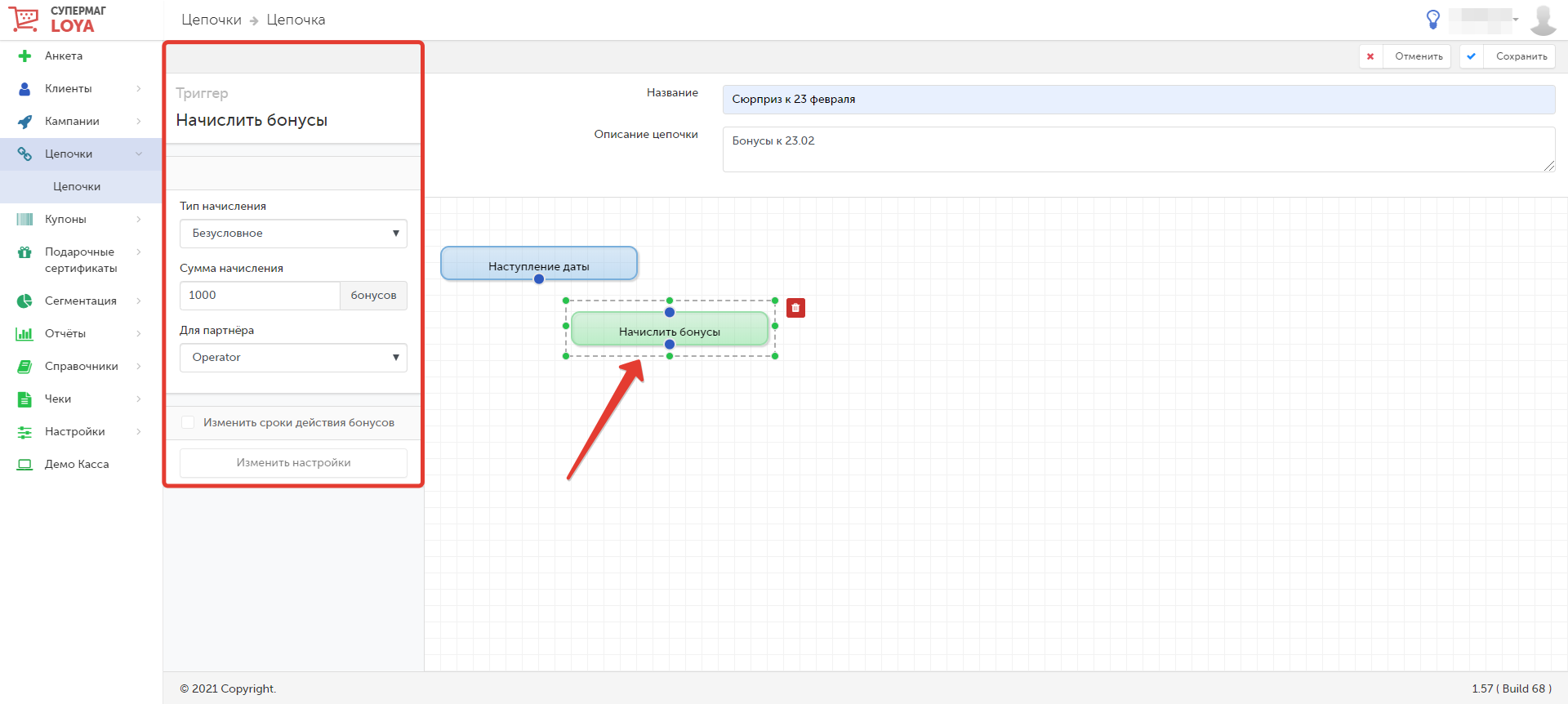Open the Клиенты menu label
1568x704 pixels.
(x=69, y=89)
